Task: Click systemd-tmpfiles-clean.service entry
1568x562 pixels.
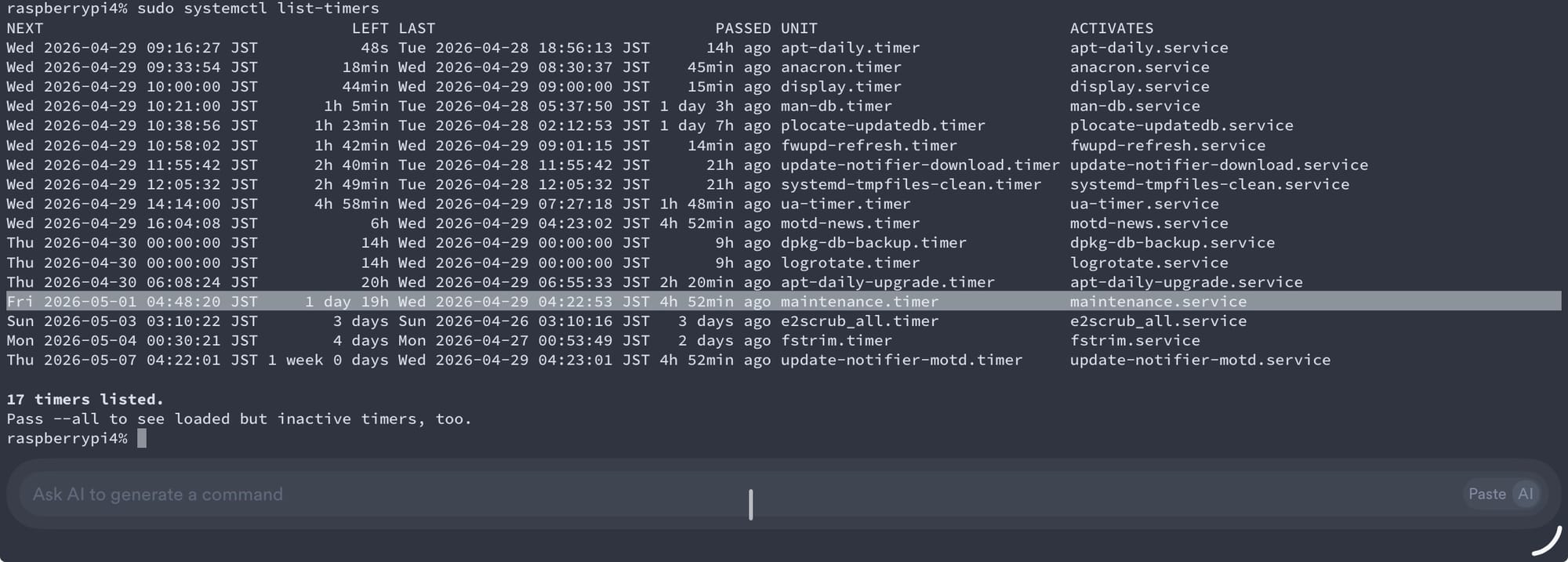Action: coord(1210,184)
